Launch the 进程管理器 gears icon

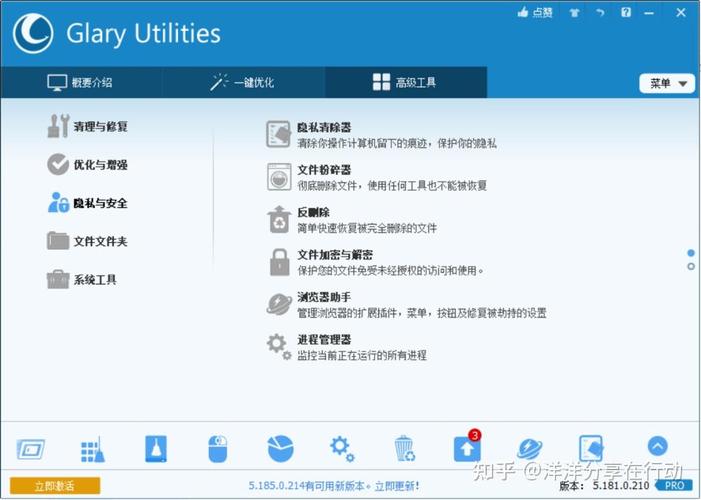coord(279,347)
